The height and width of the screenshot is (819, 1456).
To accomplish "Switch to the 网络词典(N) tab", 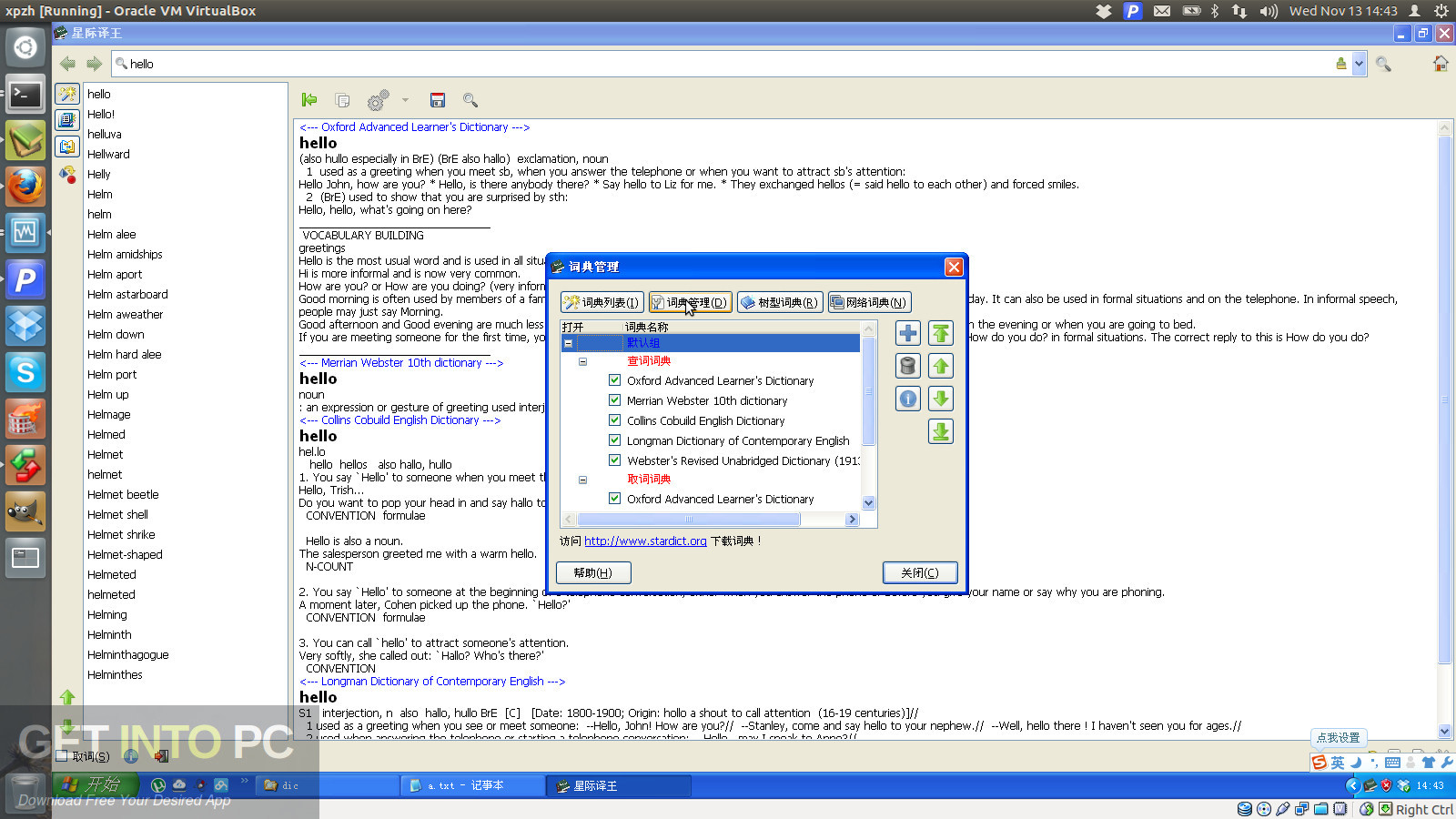I will tap(869, 302).
